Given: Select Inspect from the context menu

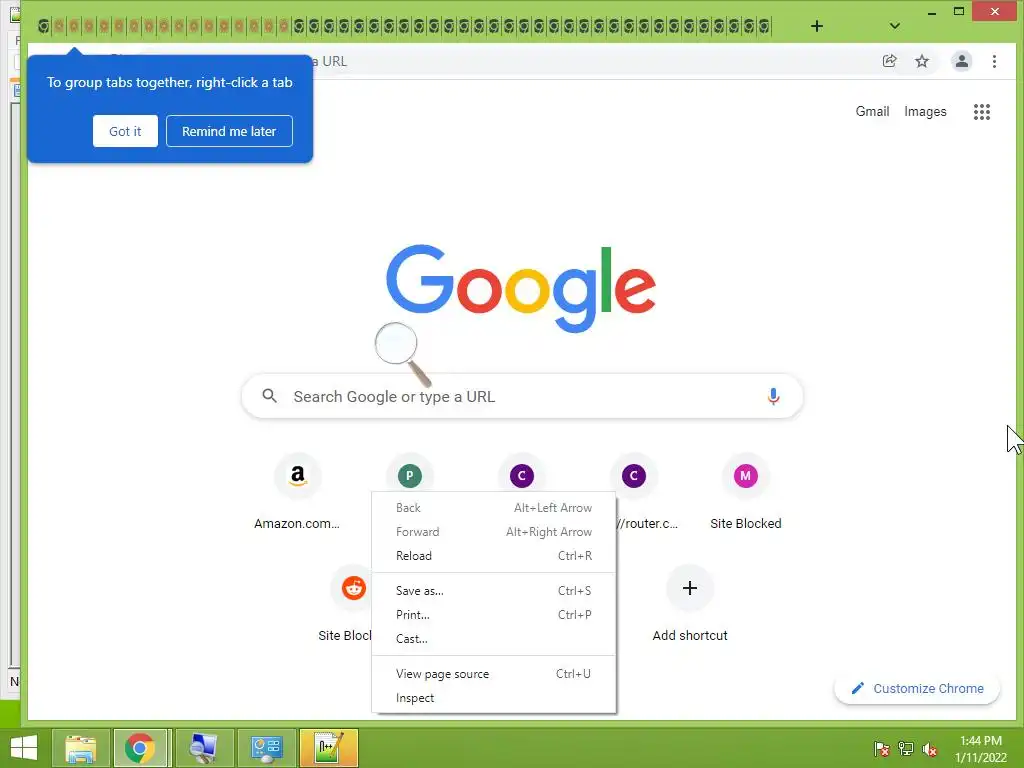Looking at the screenshot, I should tap(494, 697).
